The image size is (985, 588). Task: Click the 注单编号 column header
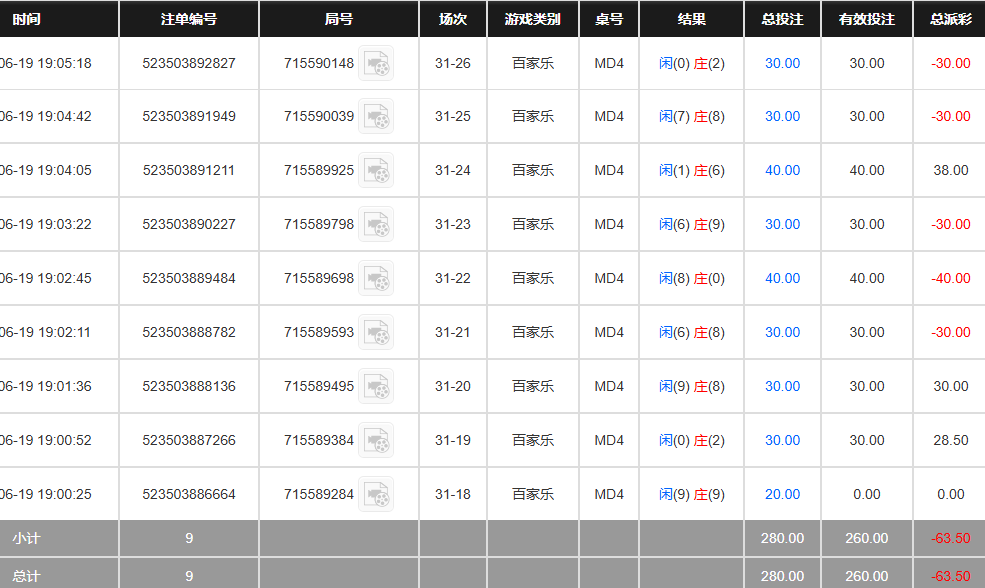tap(189, 19)
